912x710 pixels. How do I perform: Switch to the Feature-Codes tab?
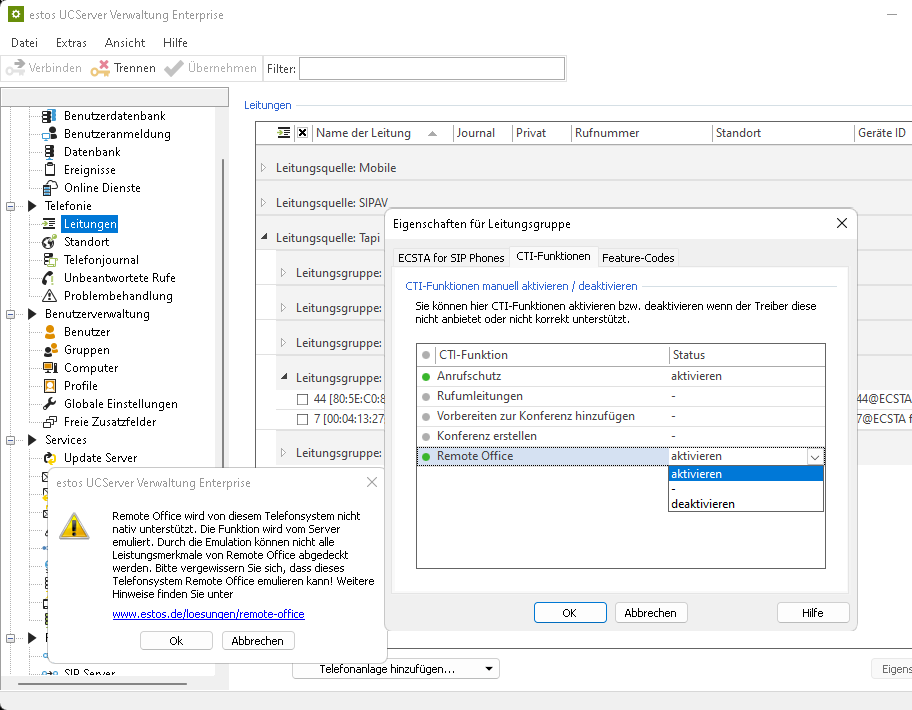click(638, 257)
